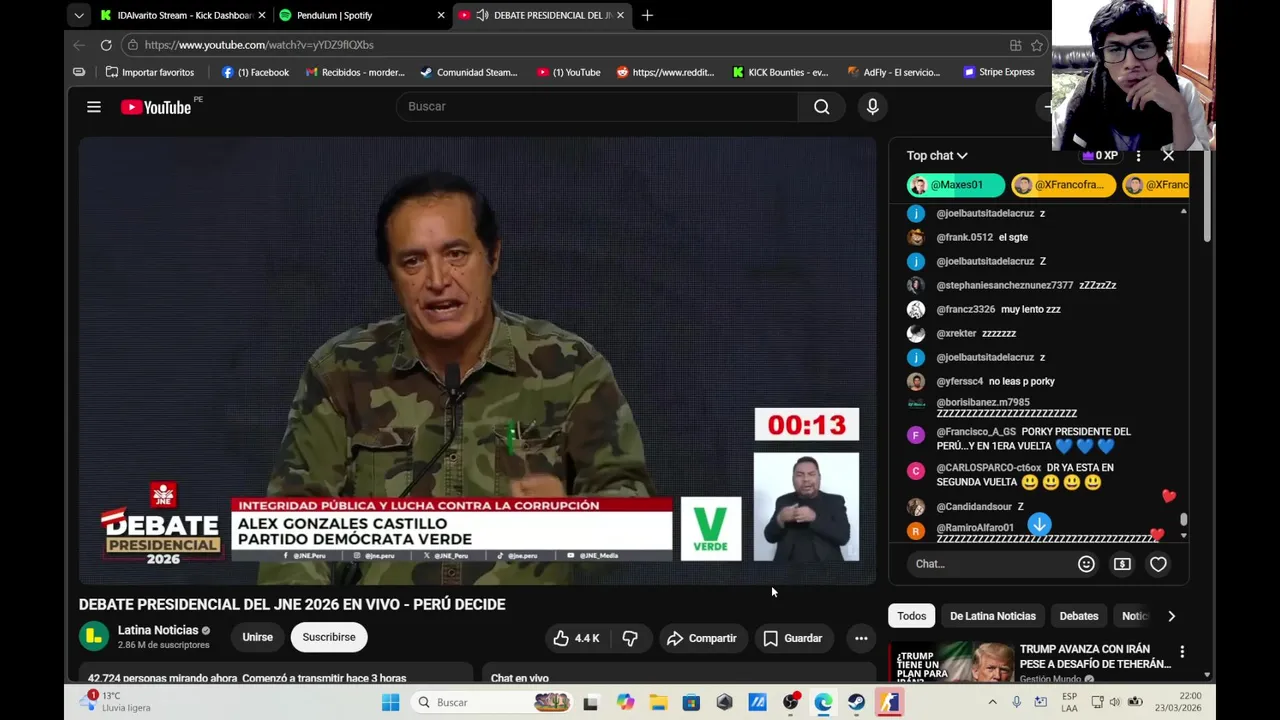Like the video with thumbs up

577,638
